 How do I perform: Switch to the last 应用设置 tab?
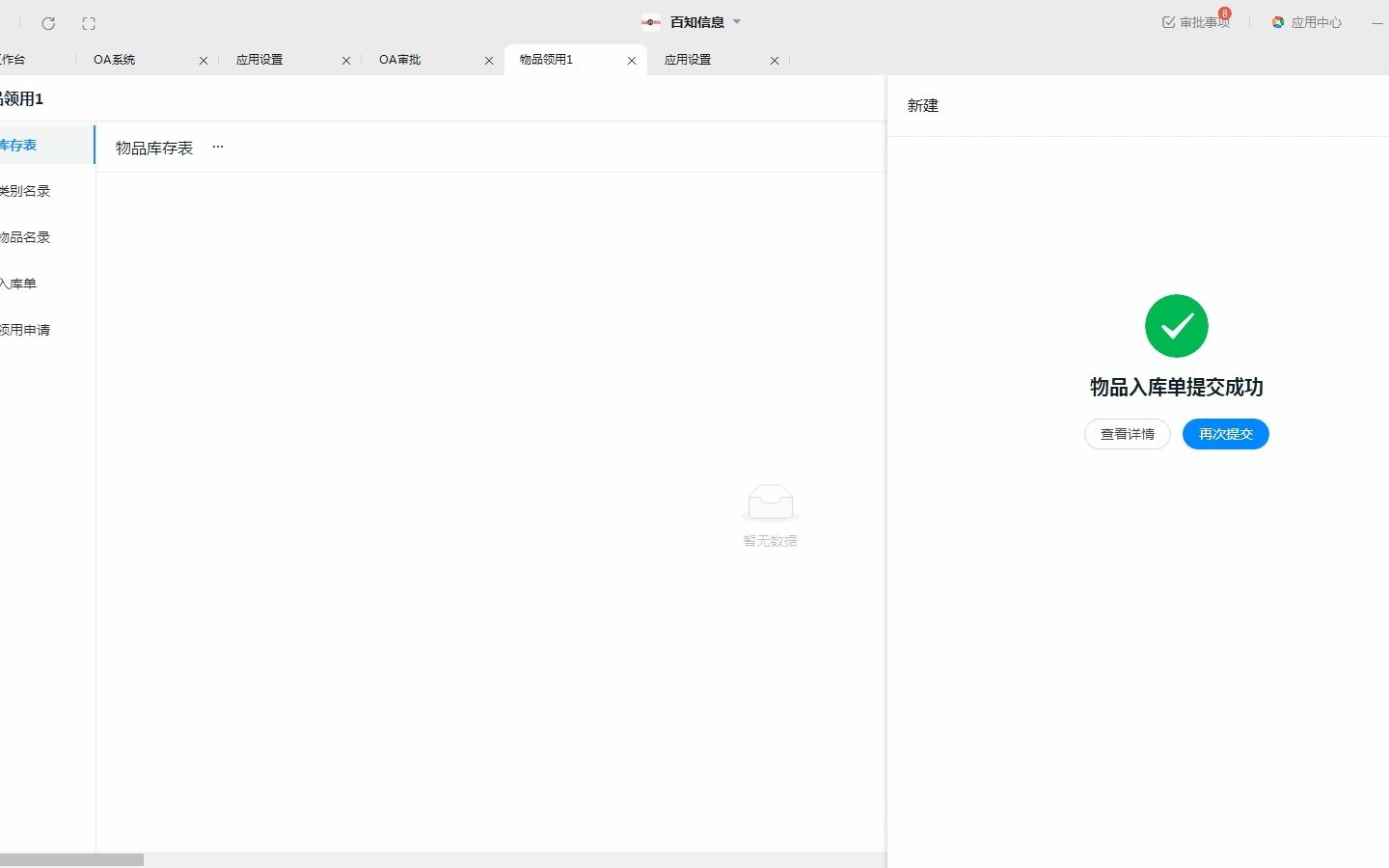pos(688,60)
